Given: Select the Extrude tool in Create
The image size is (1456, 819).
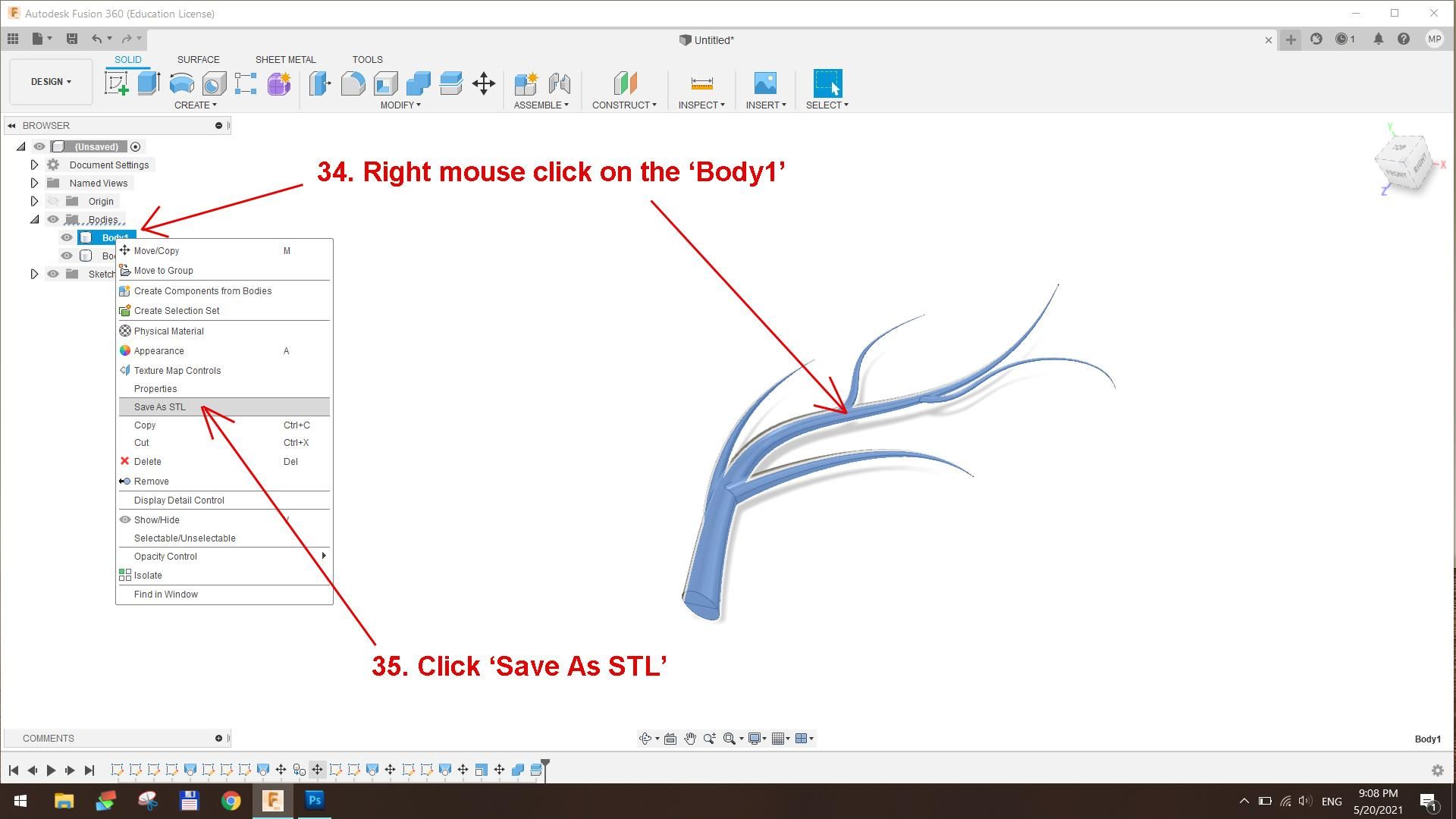Looking at the screenshot, I should 149,83.
